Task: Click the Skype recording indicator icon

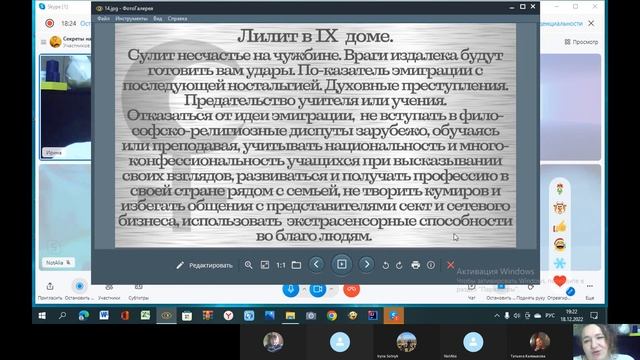Action: [x=49, y=23]
